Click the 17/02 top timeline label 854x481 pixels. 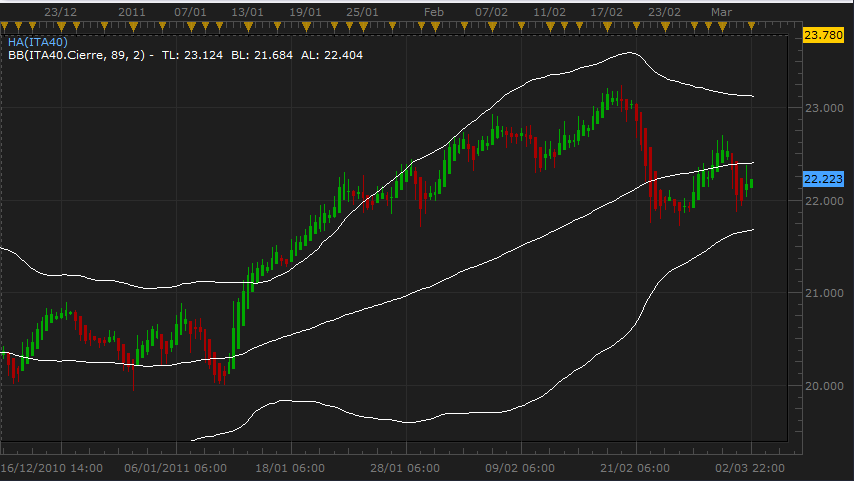(x=606, y=12)
